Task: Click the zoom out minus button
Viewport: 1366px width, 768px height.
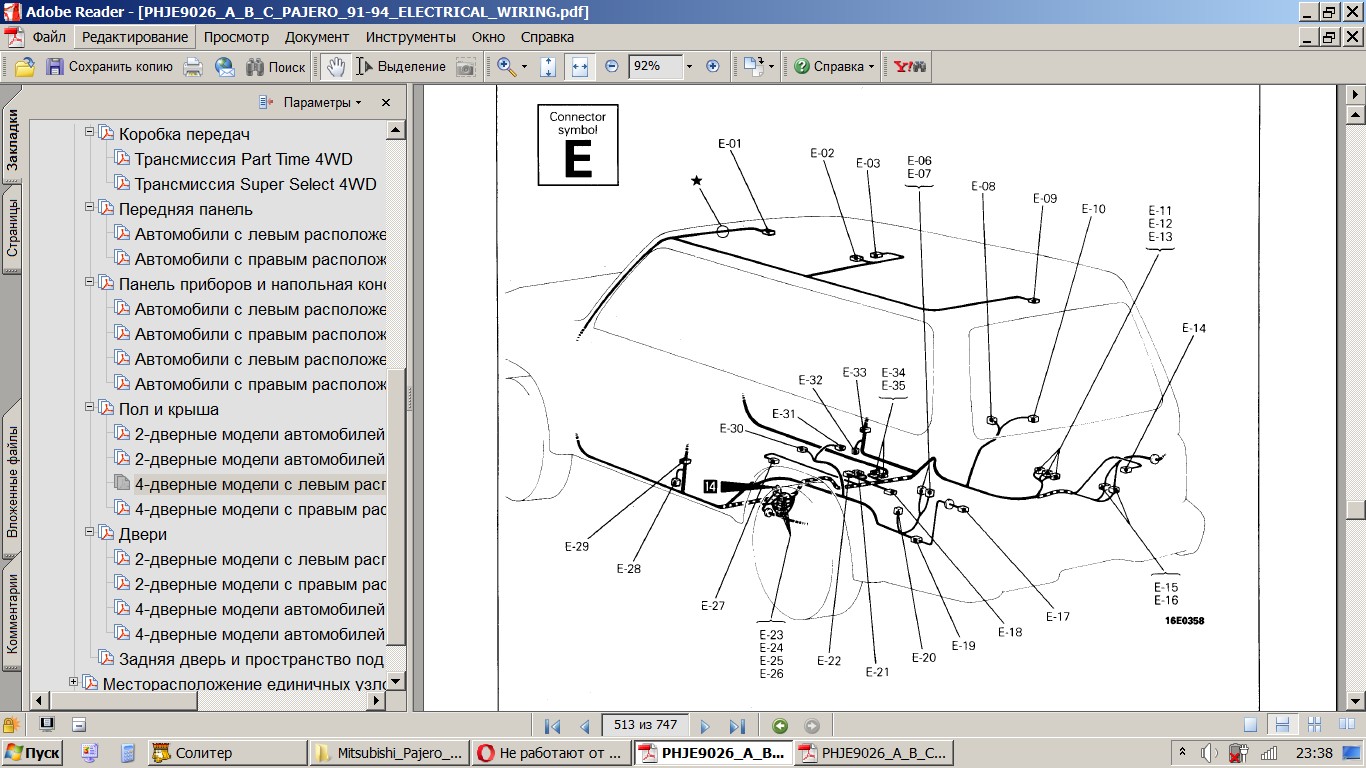Action: [612, 66]
